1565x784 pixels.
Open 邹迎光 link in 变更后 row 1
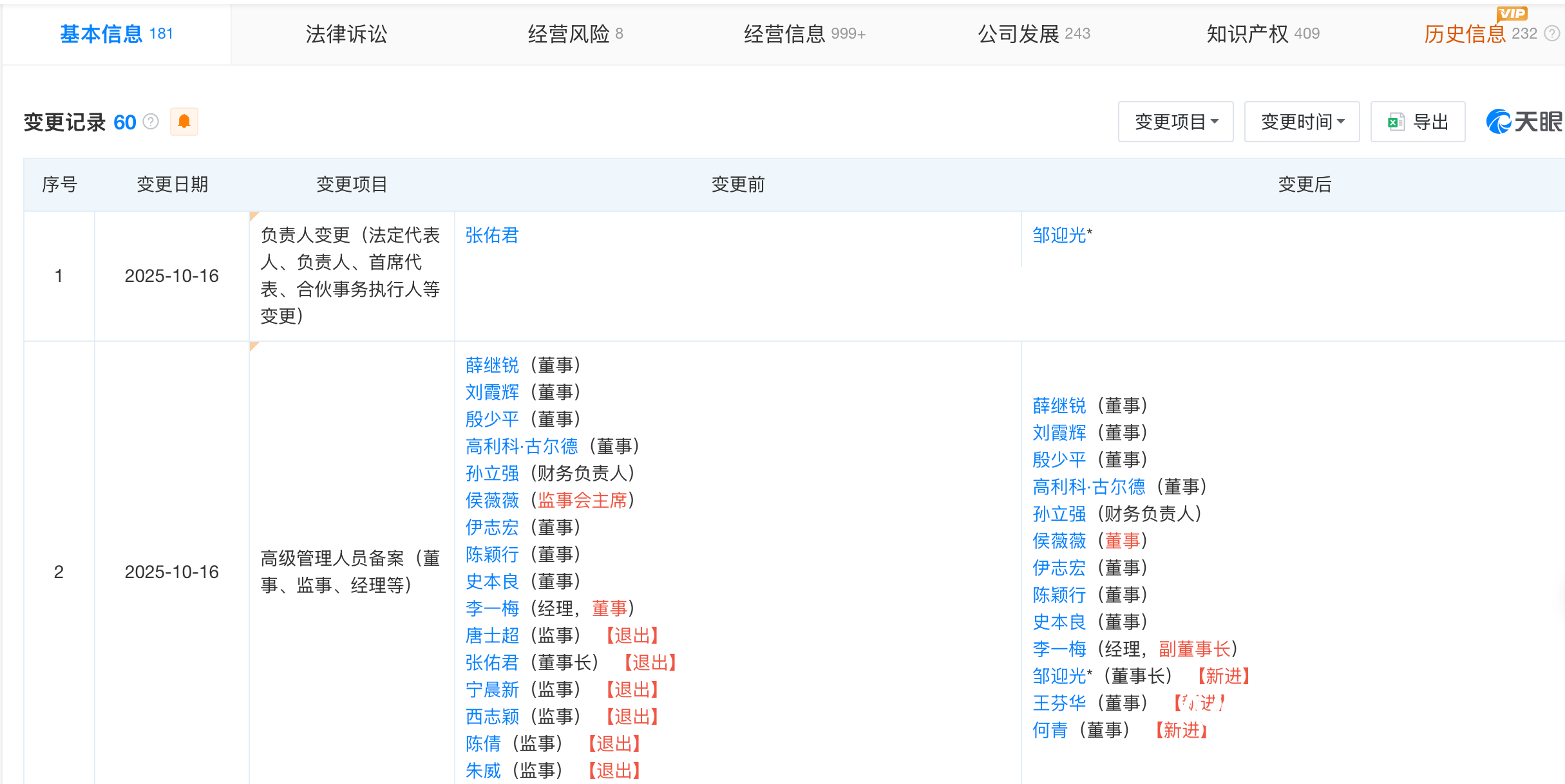click(x=1059, y=236)
